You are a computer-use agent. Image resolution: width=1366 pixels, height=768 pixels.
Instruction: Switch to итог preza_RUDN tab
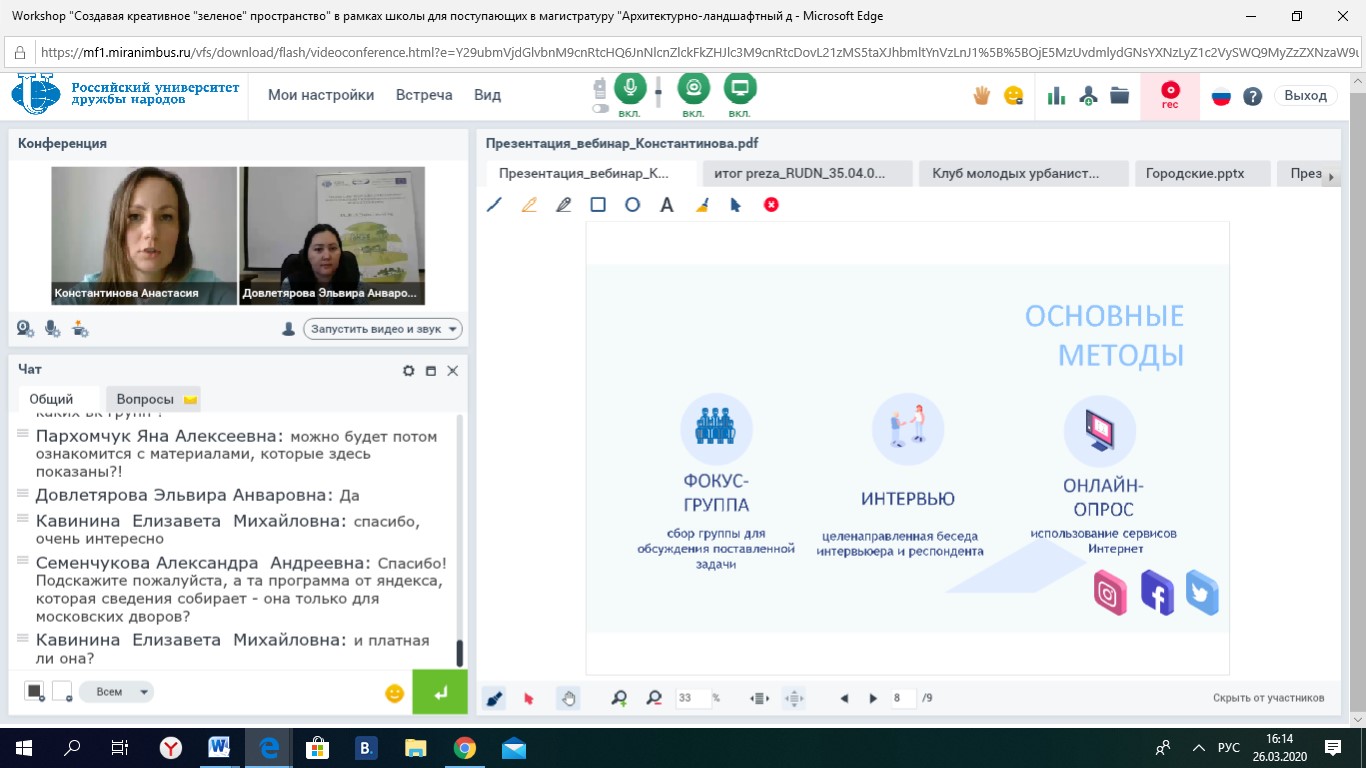pos(807,173)
